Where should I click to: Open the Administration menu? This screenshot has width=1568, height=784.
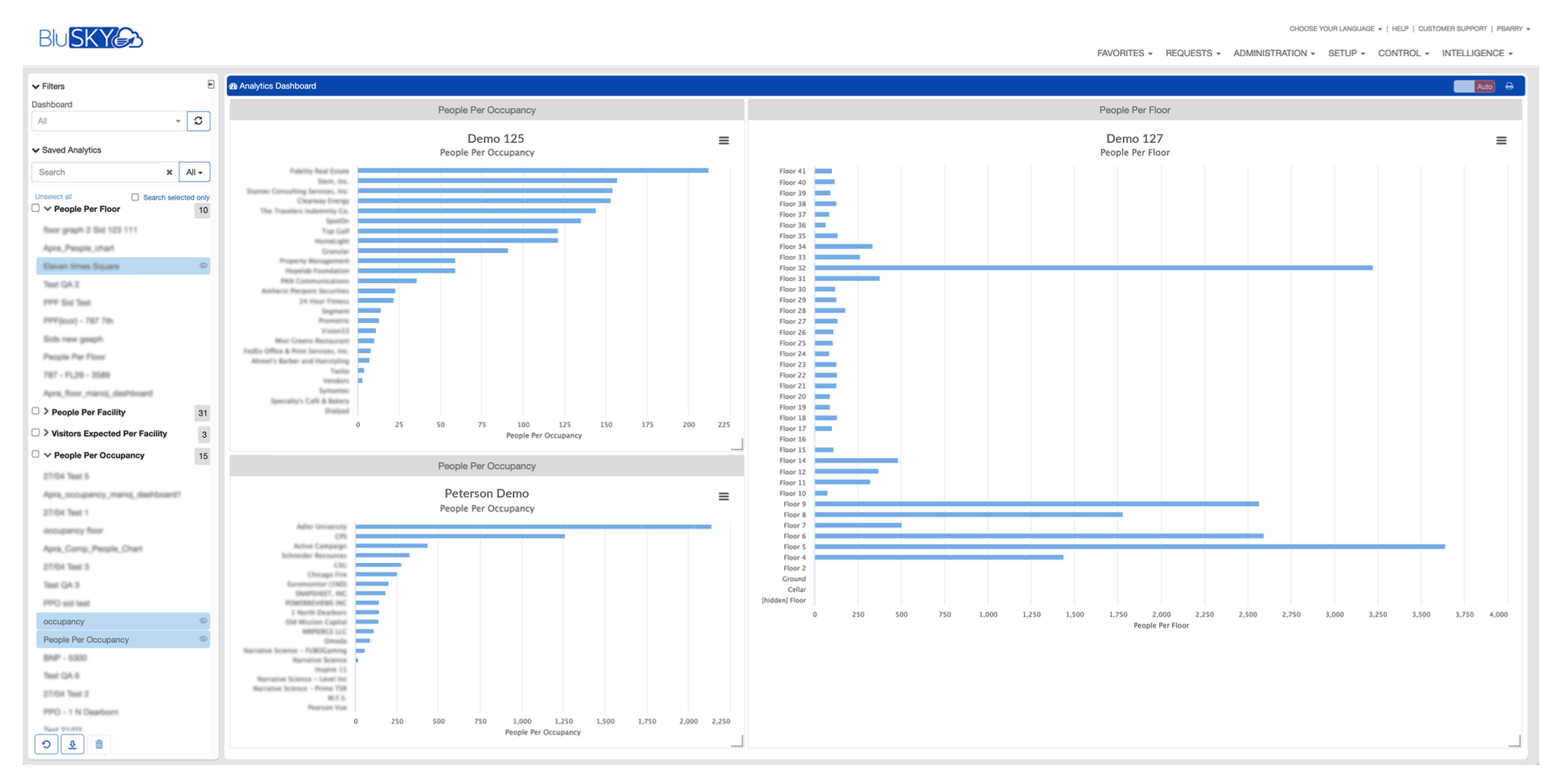(1273, 53)
